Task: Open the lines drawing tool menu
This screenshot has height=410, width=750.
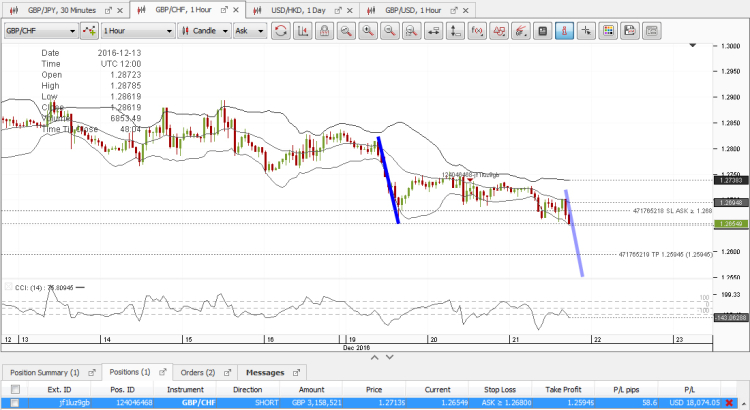Action: (520, 31)
